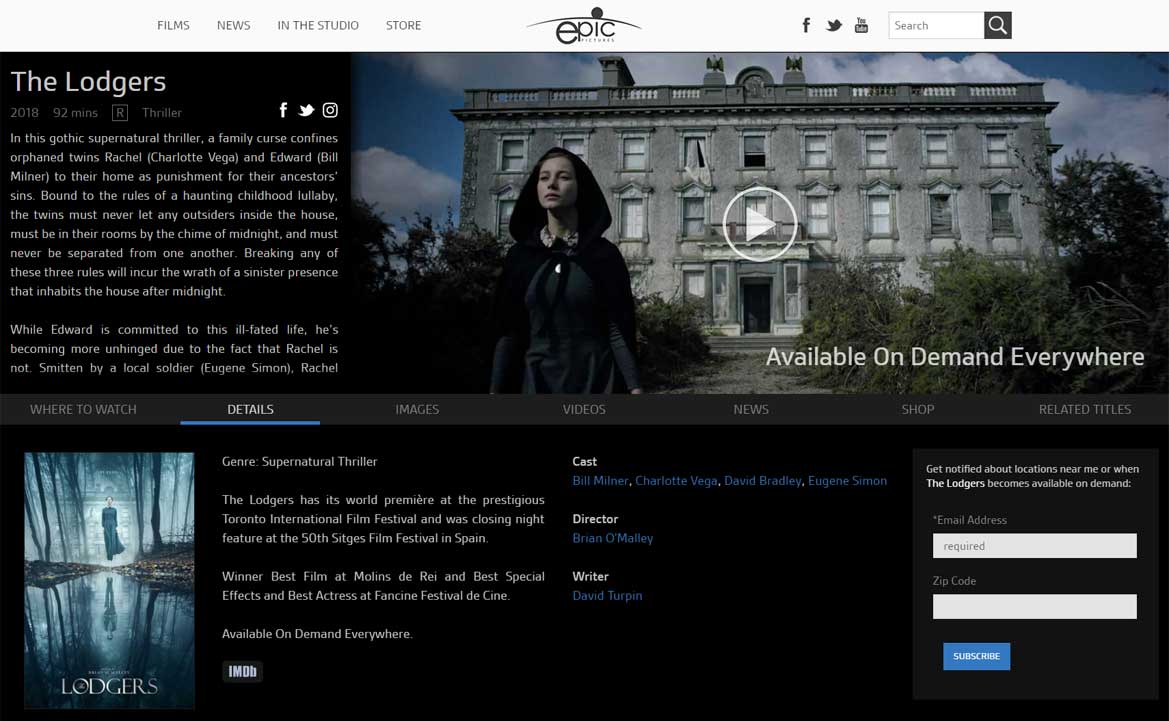Viewport: 1169px width, 721px height.
Task: Focus the header Search box
Action: click(936, 25)
